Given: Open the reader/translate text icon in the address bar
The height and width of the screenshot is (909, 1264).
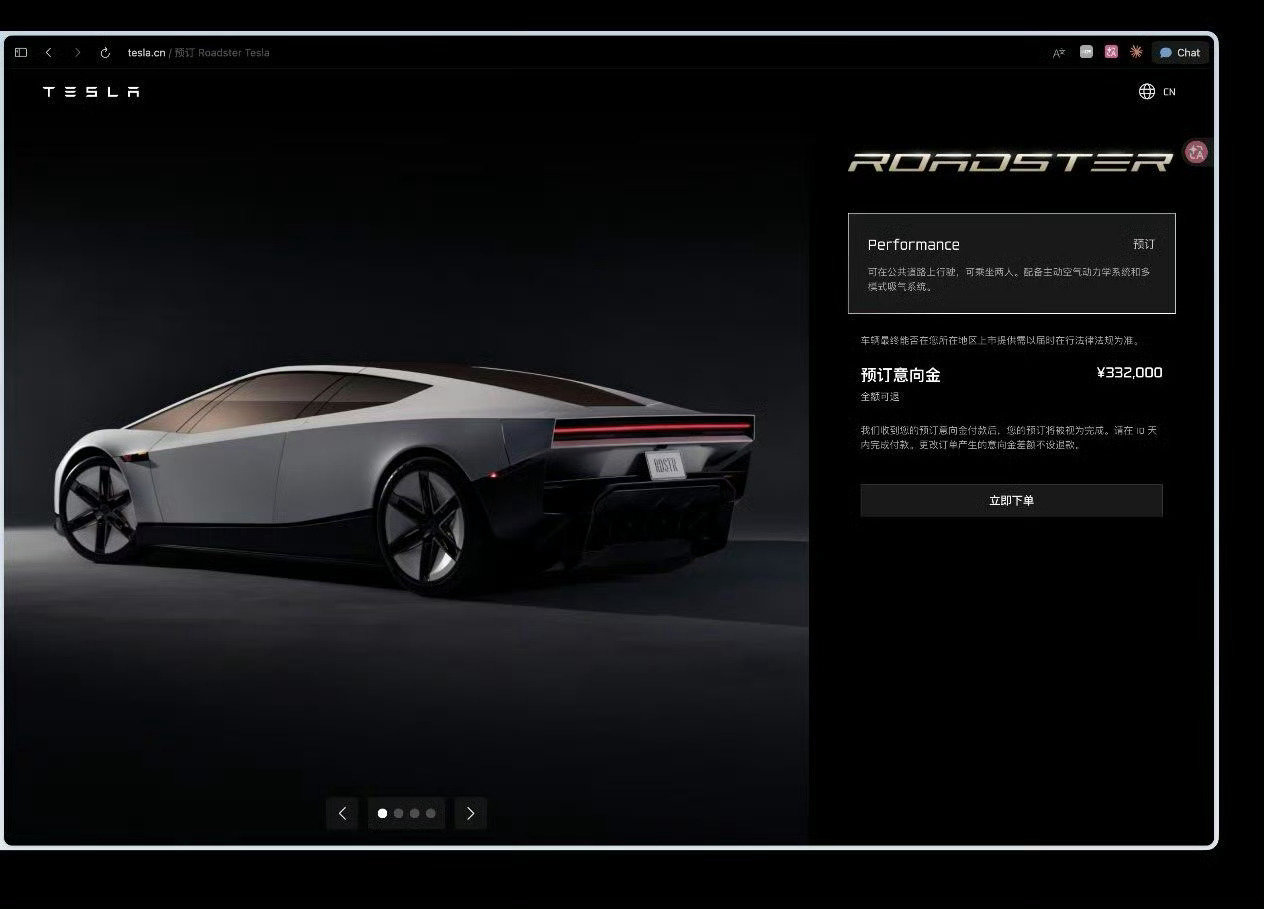Looking at the screenshot, I should click(x=1059, y=53).
